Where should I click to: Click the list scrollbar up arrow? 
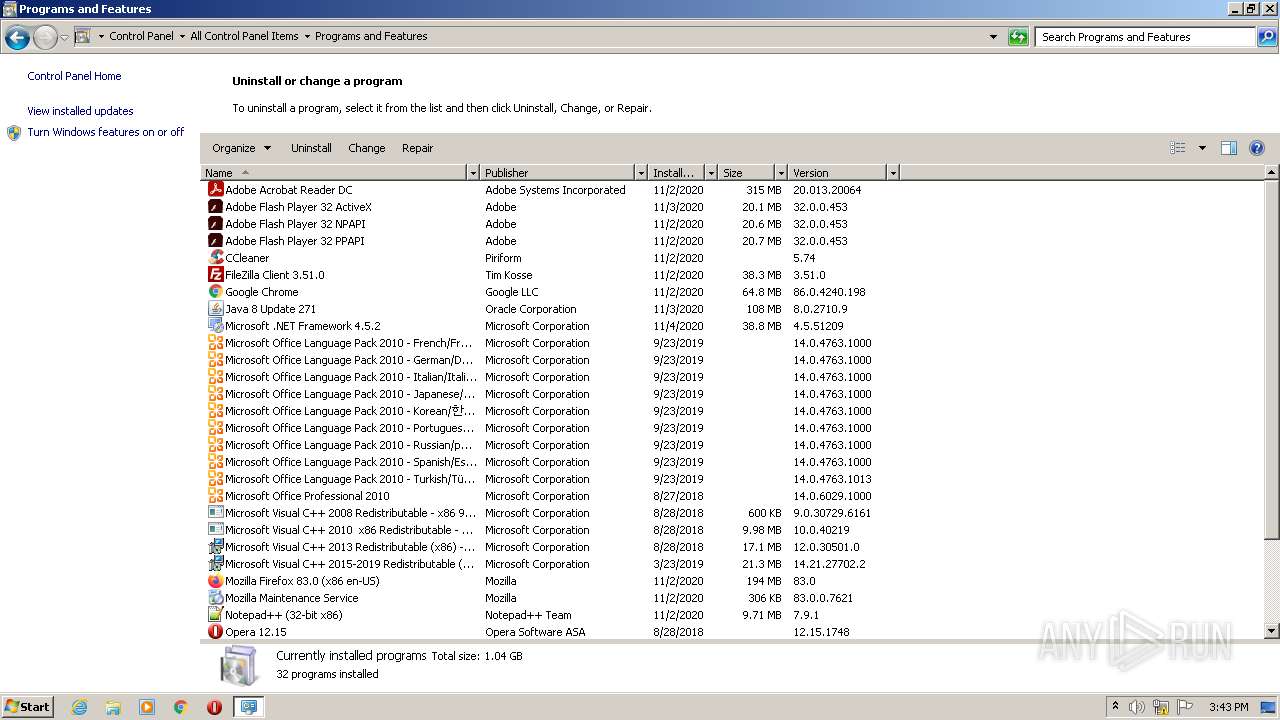1272,172
